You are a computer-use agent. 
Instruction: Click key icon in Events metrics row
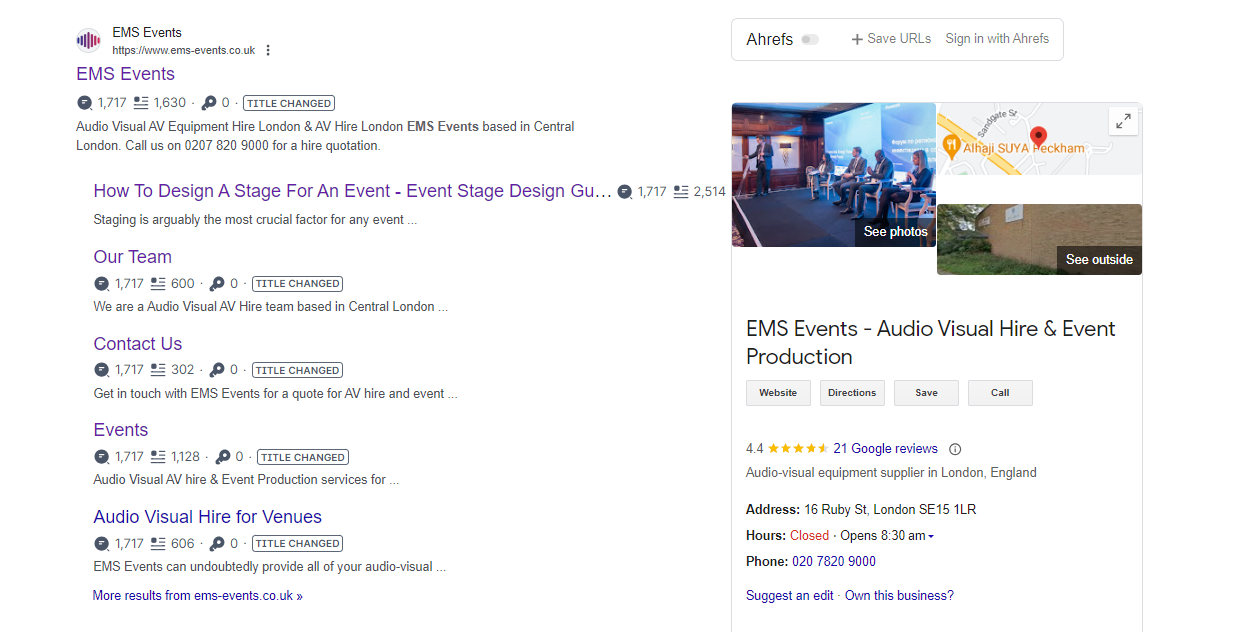(223, 457)
